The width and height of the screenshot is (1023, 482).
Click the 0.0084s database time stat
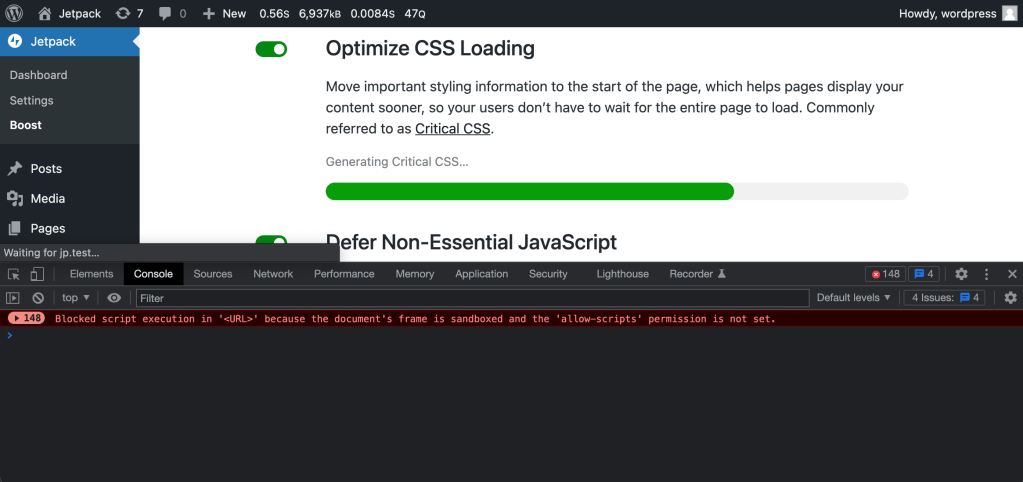(x=373, y=13)
